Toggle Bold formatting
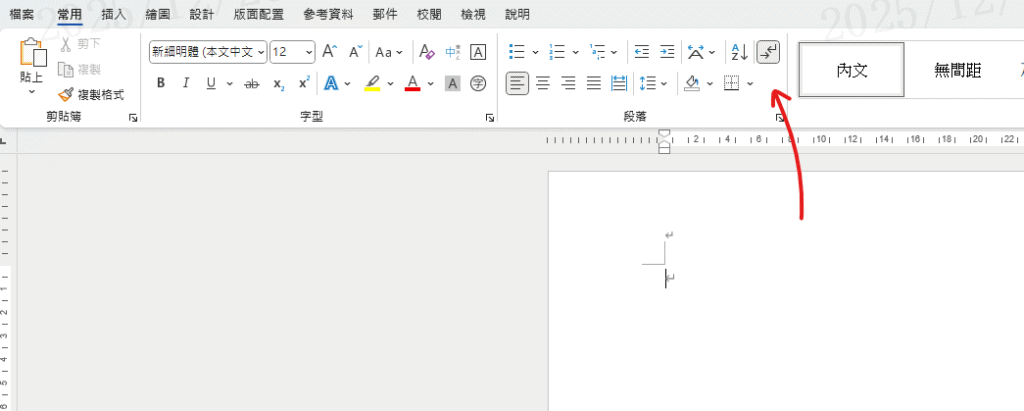This screenshot has width=1024, height=411. [x=160, y=83]
